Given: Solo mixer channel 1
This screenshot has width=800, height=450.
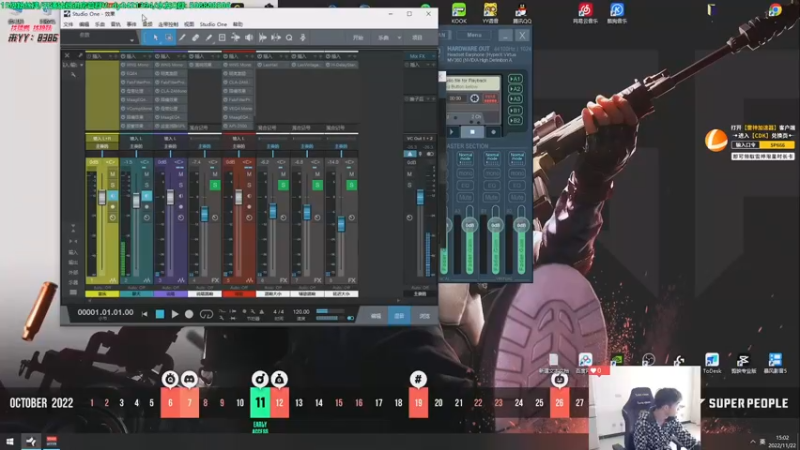Looking at the screenshot, I should [x=112, y=185].
